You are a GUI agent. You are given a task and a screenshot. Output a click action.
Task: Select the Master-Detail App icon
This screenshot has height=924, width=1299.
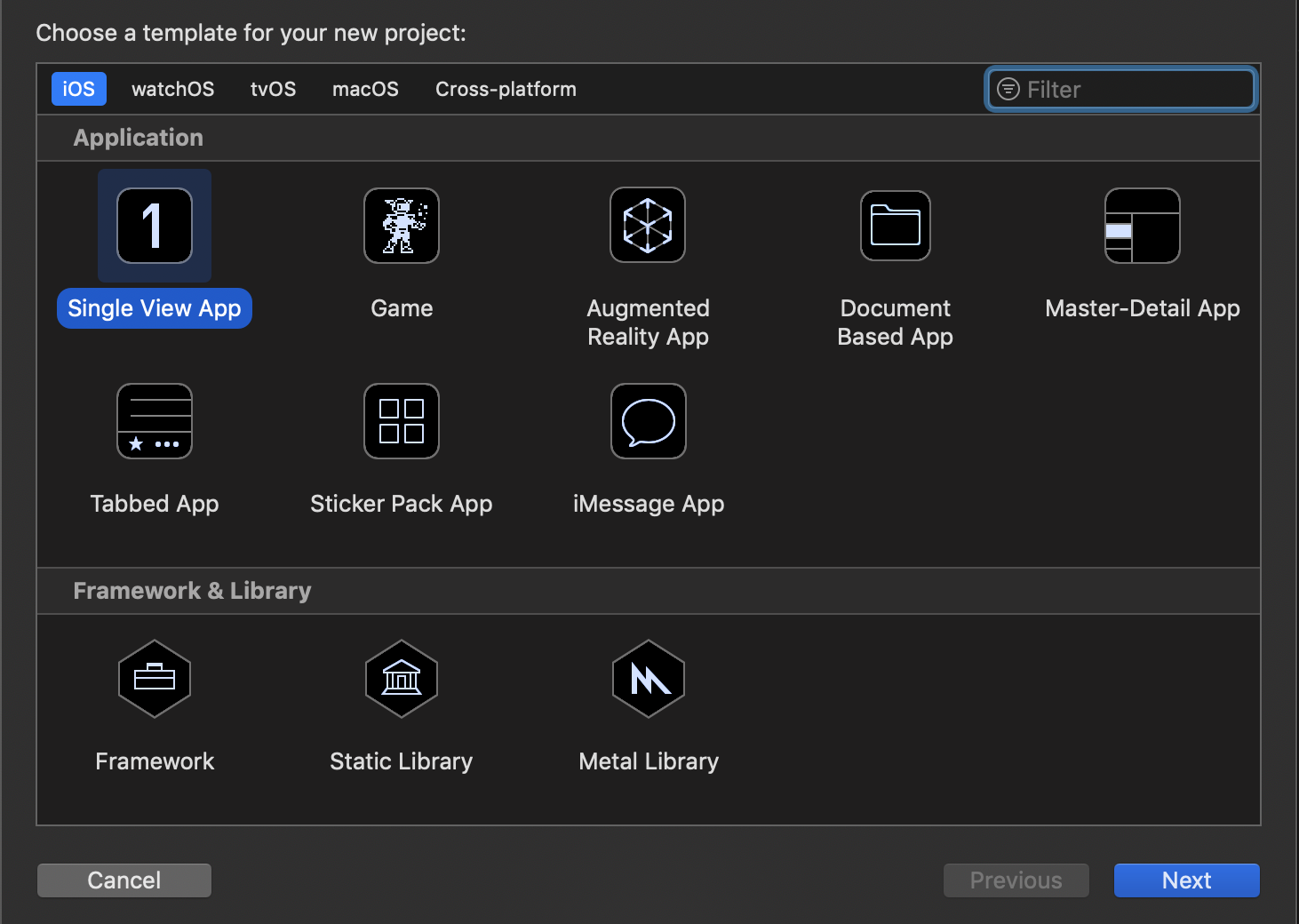coord(1142,226)
